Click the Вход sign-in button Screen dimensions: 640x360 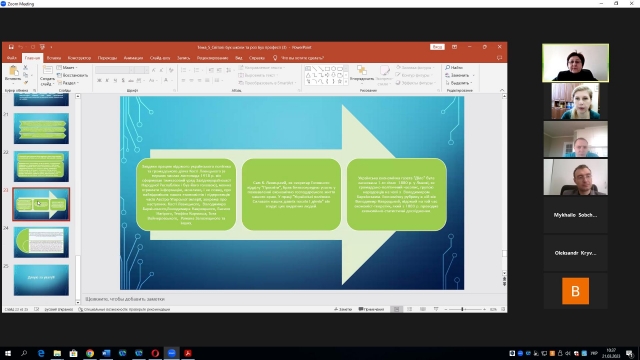437,47
